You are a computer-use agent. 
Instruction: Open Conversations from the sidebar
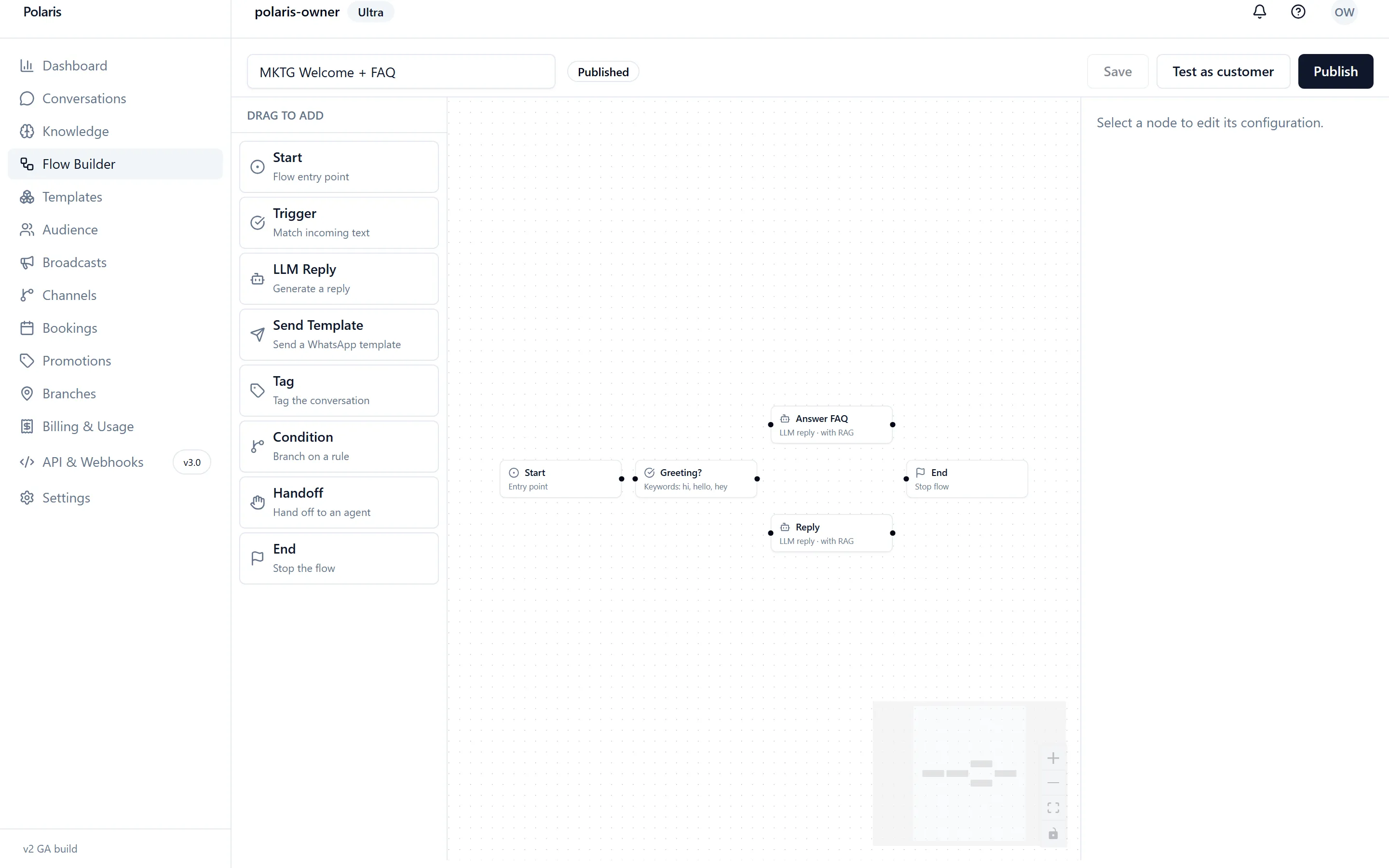115,98
